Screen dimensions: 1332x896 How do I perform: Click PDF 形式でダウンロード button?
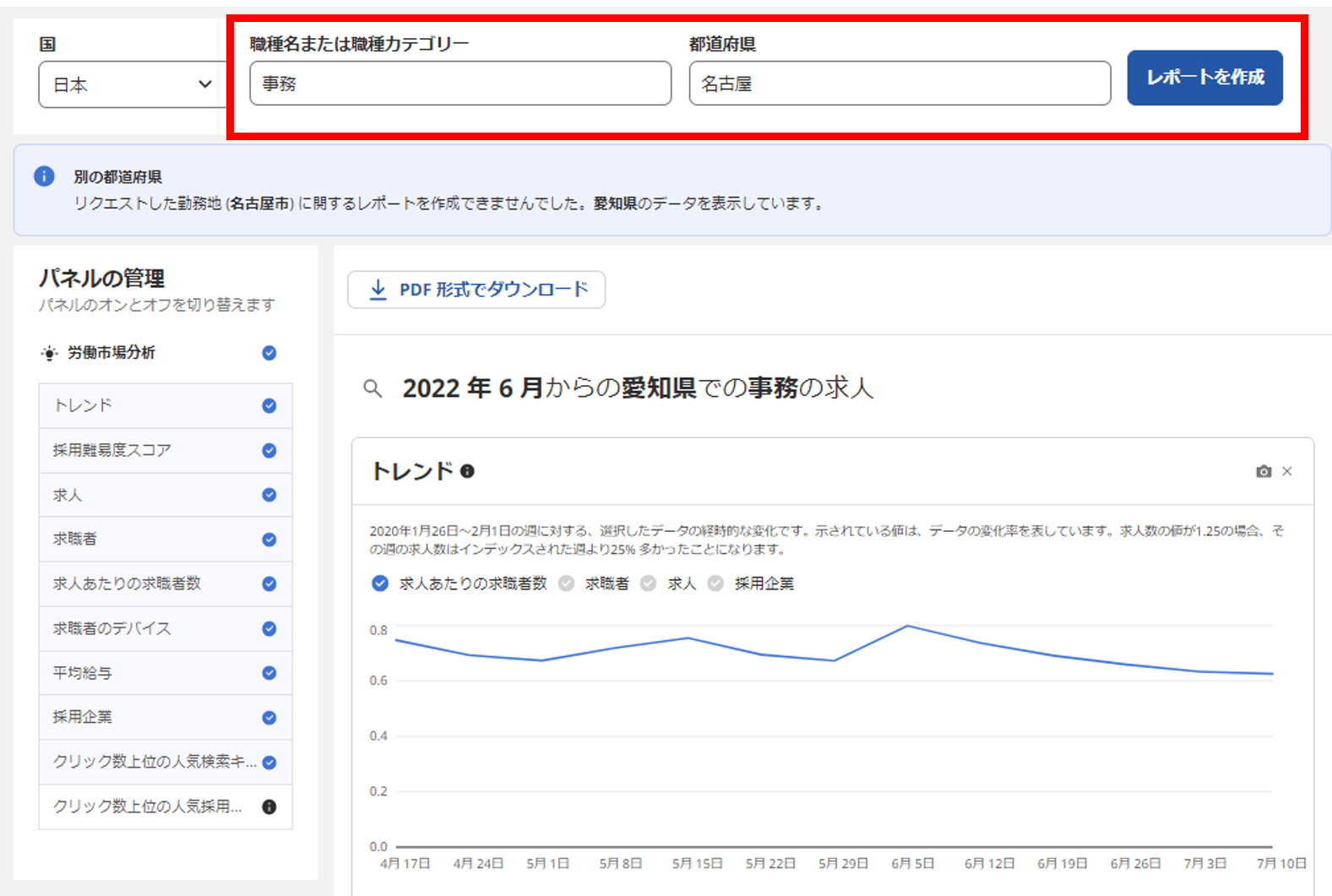pos(476,290)
